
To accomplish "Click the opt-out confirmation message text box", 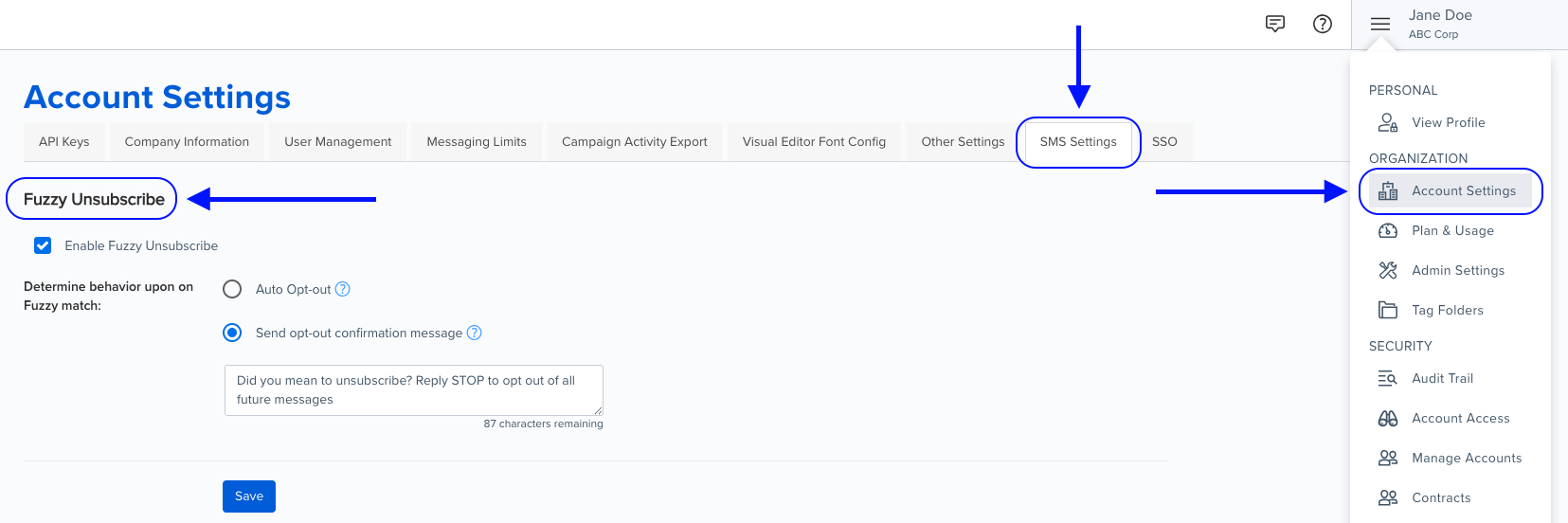I will coord(413,389).
